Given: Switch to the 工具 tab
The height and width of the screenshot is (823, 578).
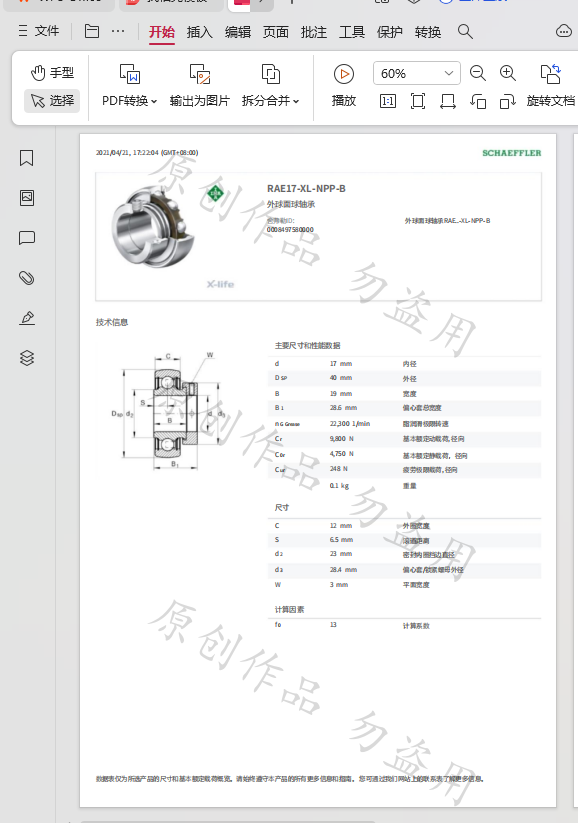Looking at the screenshot, I should coord(352,32).
